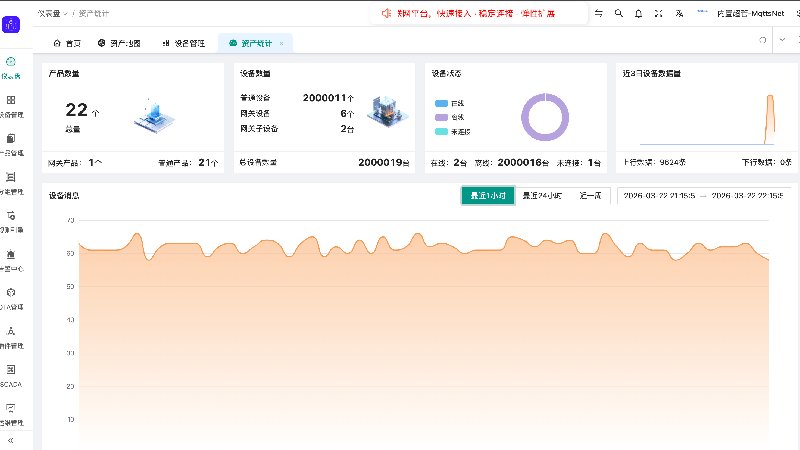Refresh the current tab with reload icon
The height and width of the screenshot is (450, 800).
pos(763,40)
